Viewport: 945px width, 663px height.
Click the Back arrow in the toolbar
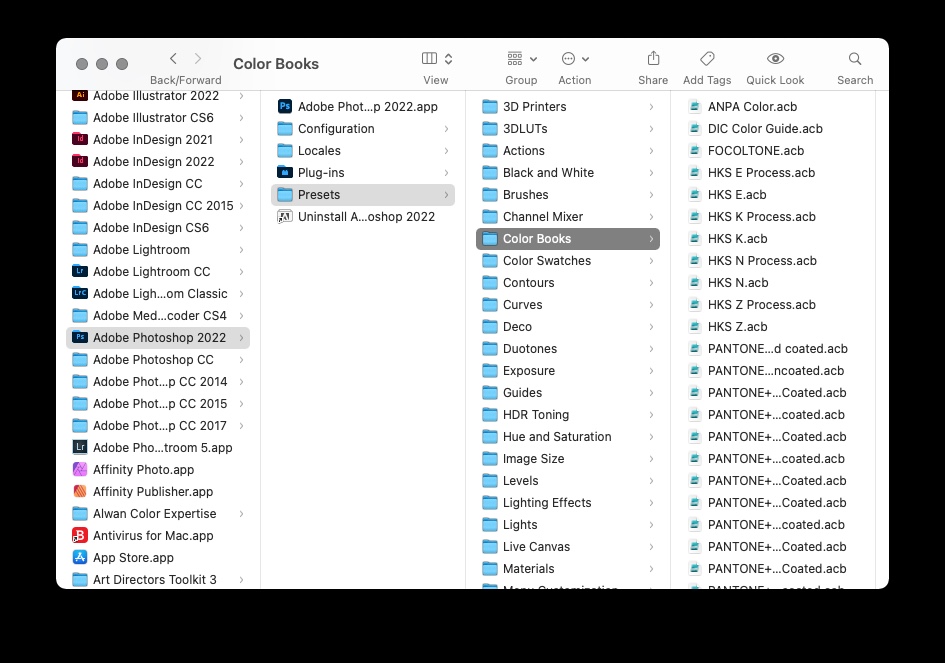pos(174,58)
